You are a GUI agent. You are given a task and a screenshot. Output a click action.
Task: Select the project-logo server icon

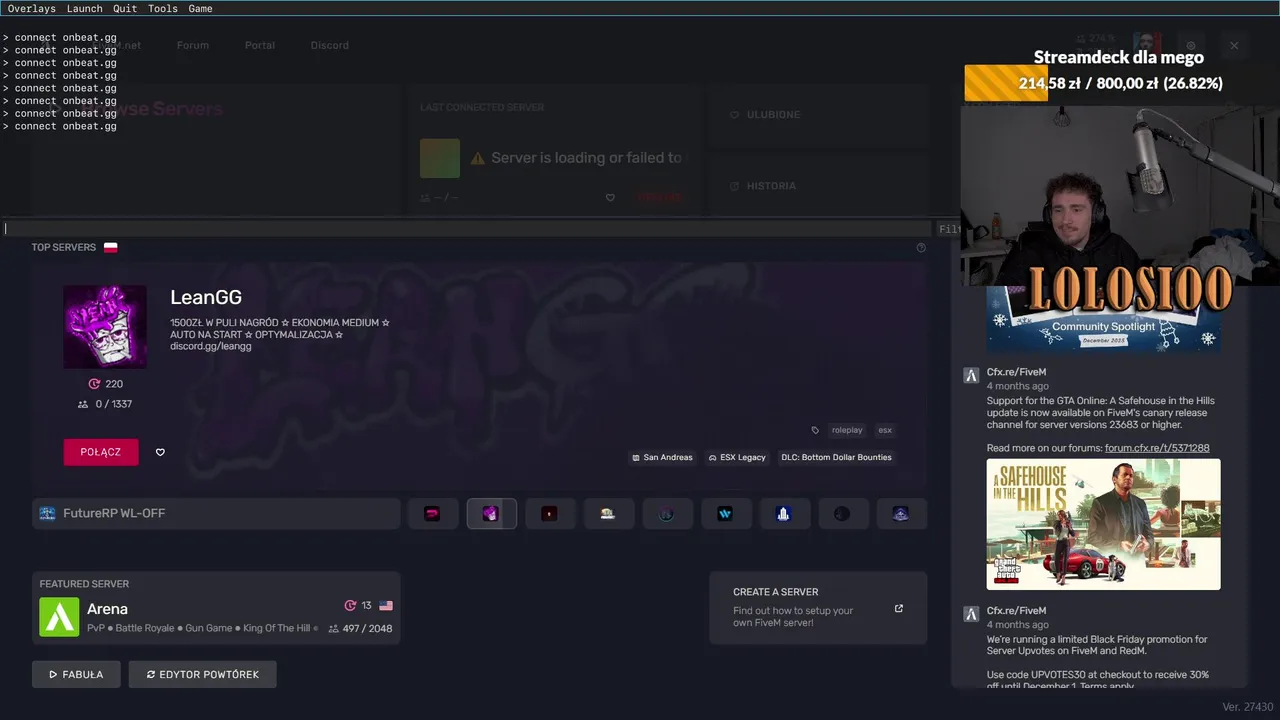(x=608, y=513)
